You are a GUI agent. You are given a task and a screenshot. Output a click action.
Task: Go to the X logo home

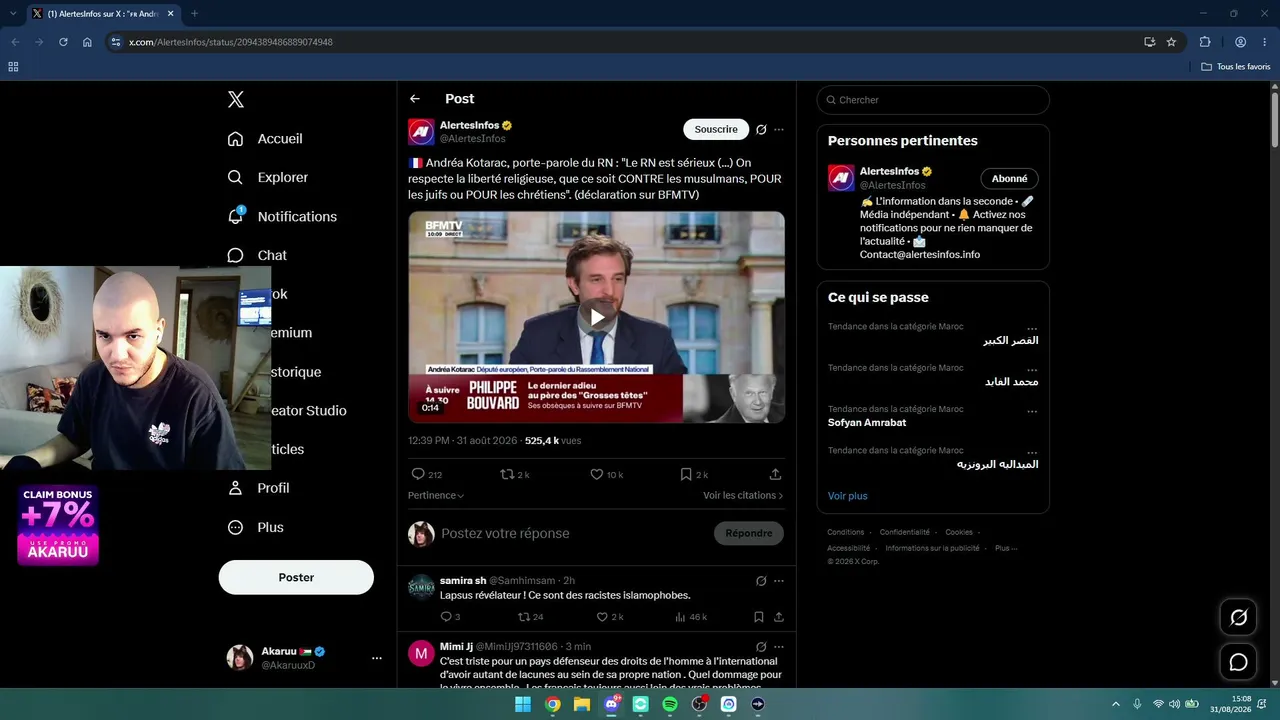[236, 99]
